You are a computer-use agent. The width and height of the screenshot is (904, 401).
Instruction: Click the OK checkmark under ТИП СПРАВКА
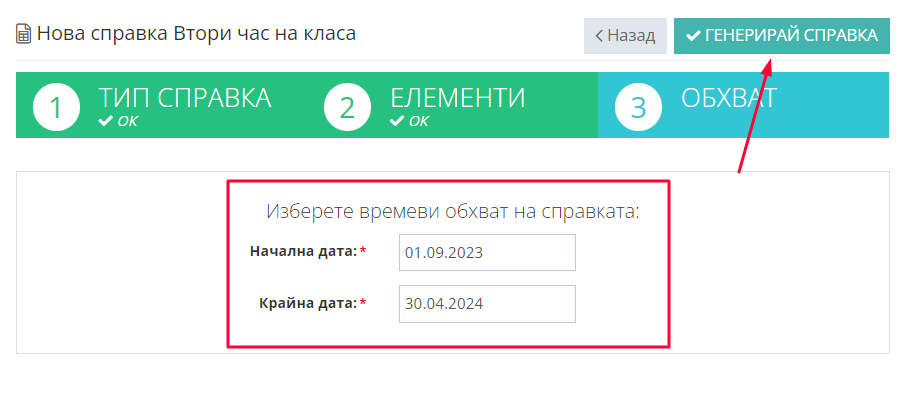[x=106, y=122]
